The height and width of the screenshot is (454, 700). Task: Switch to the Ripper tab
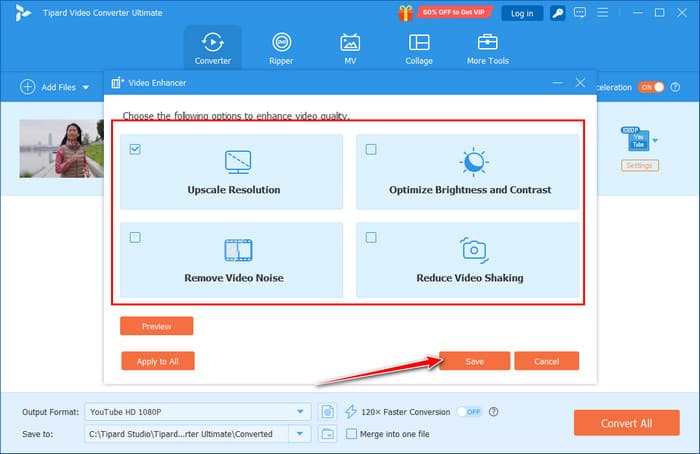click(282, 49)
